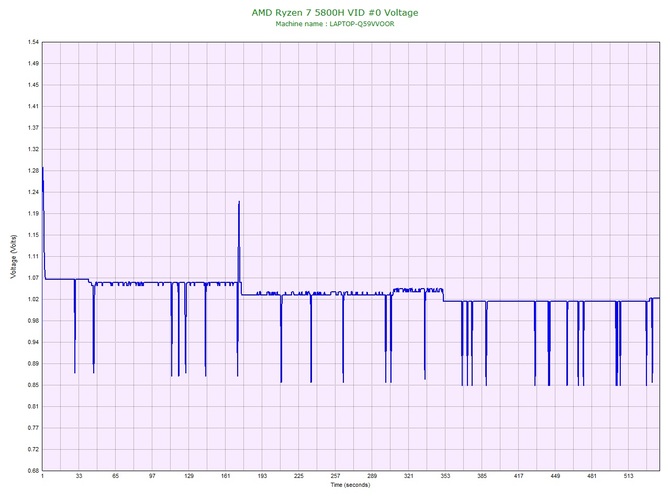Image resolution: width=670 pixels, height=502 pixels.
Task: Click the 257 tick label on the time axis
Action: click(335, 476)
